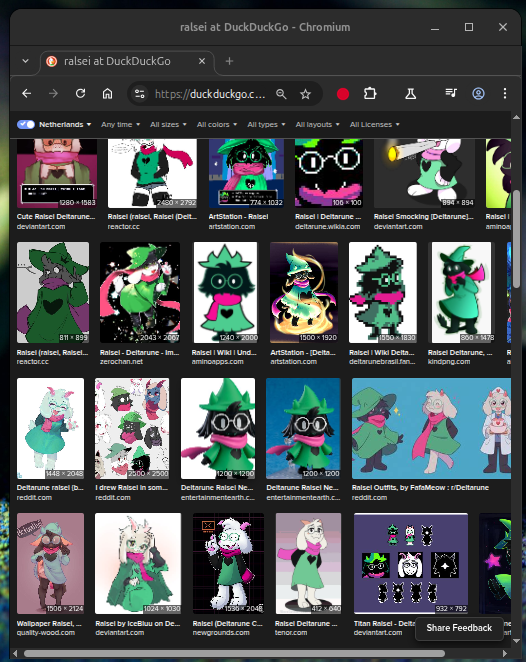Click the scroll down arrow
526x662 pixels.
click(x=516, y=641)
